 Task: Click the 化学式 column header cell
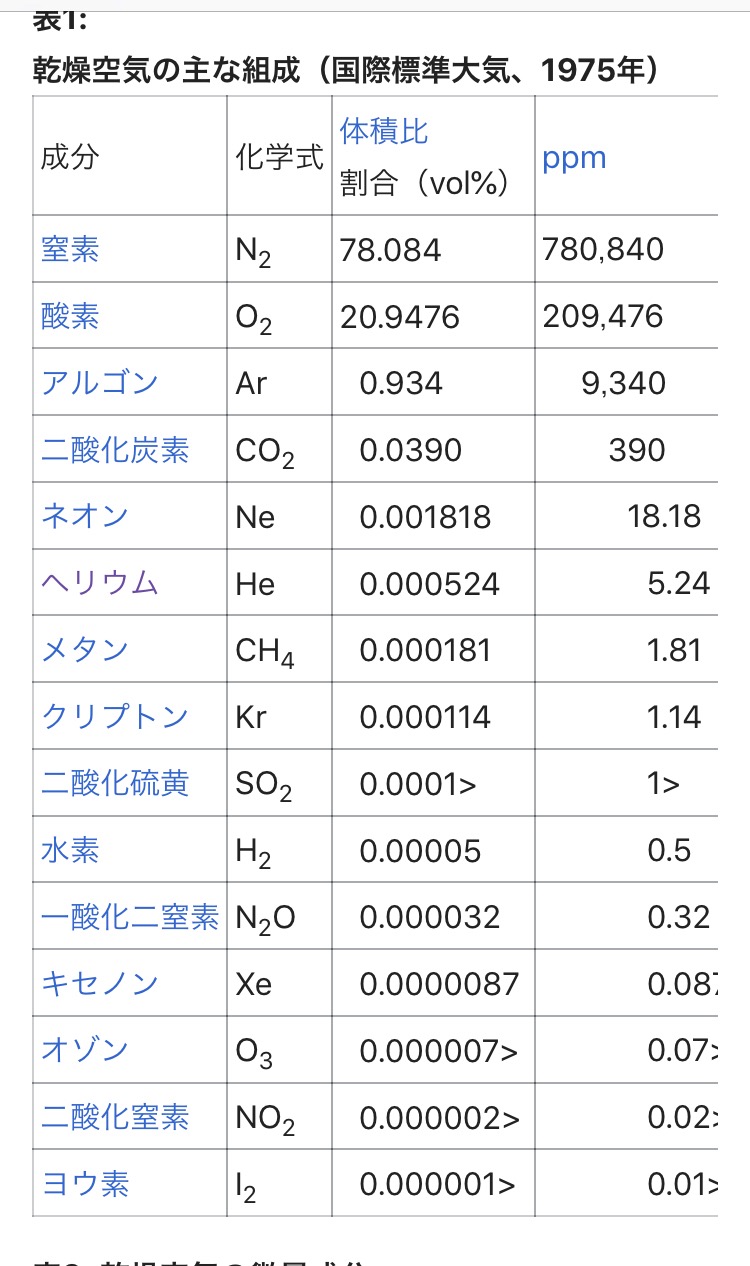279,156
